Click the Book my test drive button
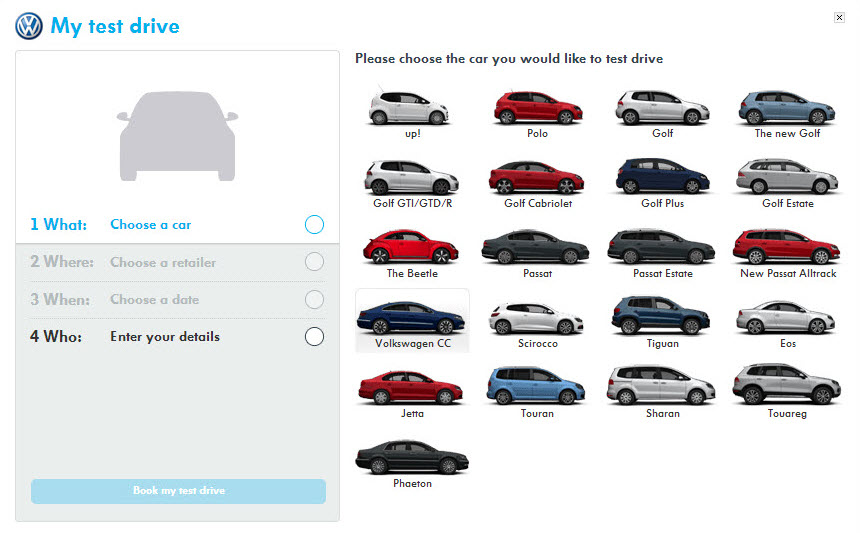The height and width of the screenshot is (533, 860). pyautogui.click(x=178, y=491)
